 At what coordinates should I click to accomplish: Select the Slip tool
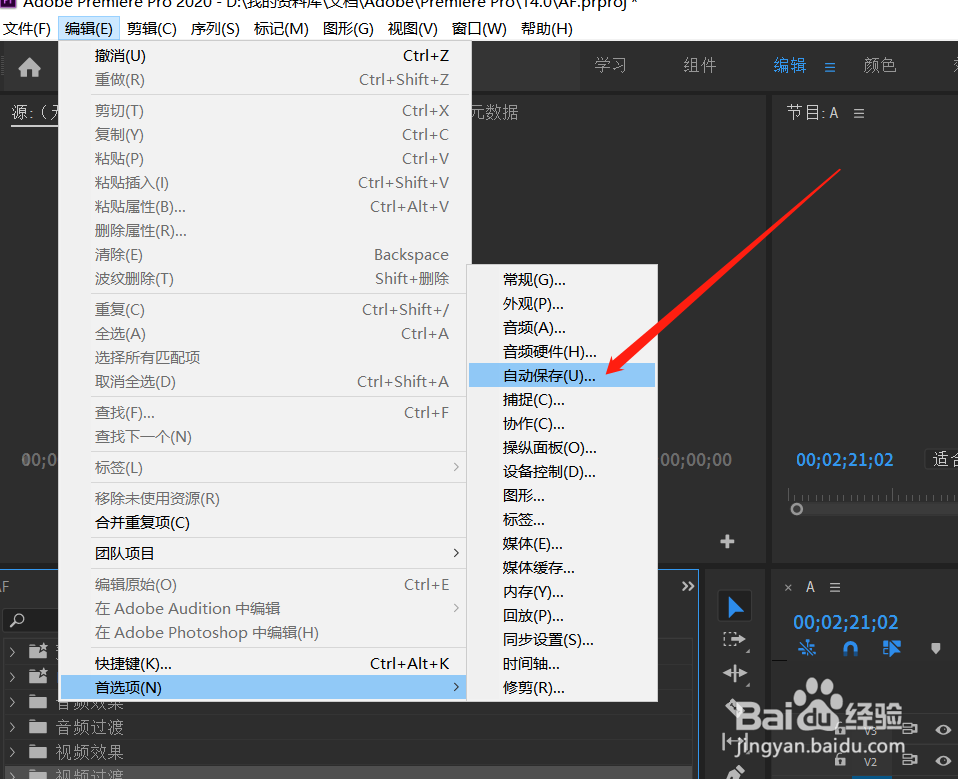pos(734,742)
